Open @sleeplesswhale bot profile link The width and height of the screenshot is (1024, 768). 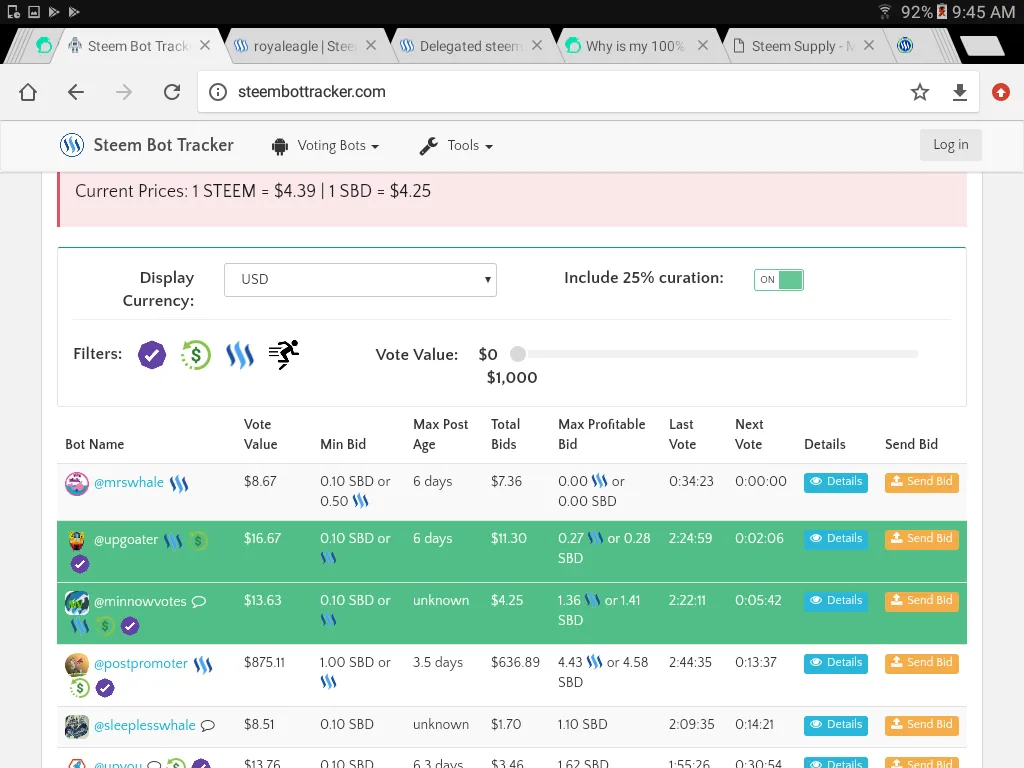[145, 726]
